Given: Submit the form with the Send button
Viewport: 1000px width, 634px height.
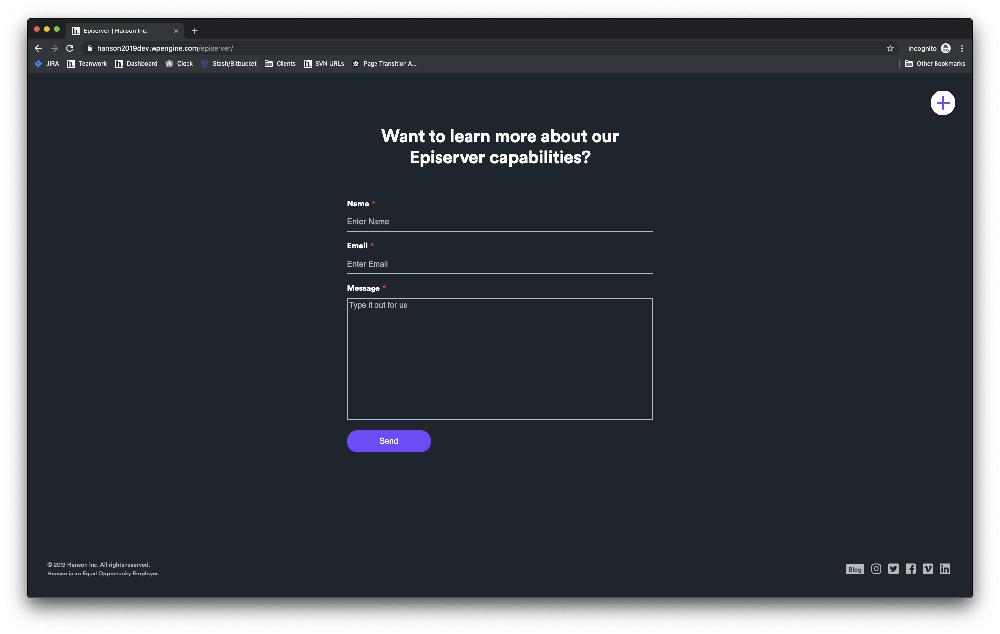Looking at the screenshot, I should [x=389, y=441].
